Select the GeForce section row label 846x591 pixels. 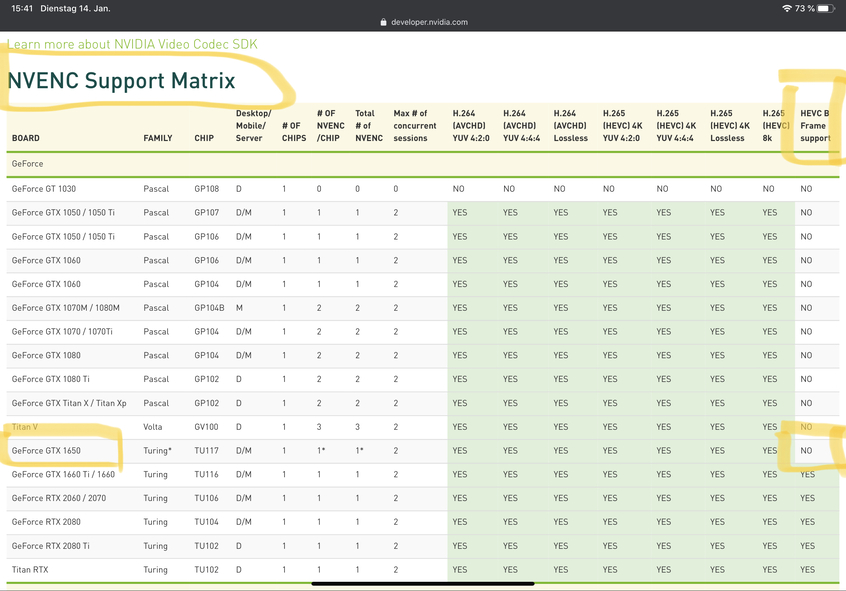click(28, 164)
